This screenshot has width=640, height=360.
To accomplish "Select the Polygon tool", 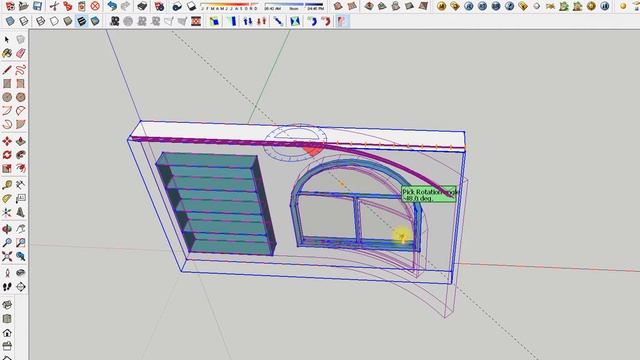I will pyautogui.click(x=20, y=97).
